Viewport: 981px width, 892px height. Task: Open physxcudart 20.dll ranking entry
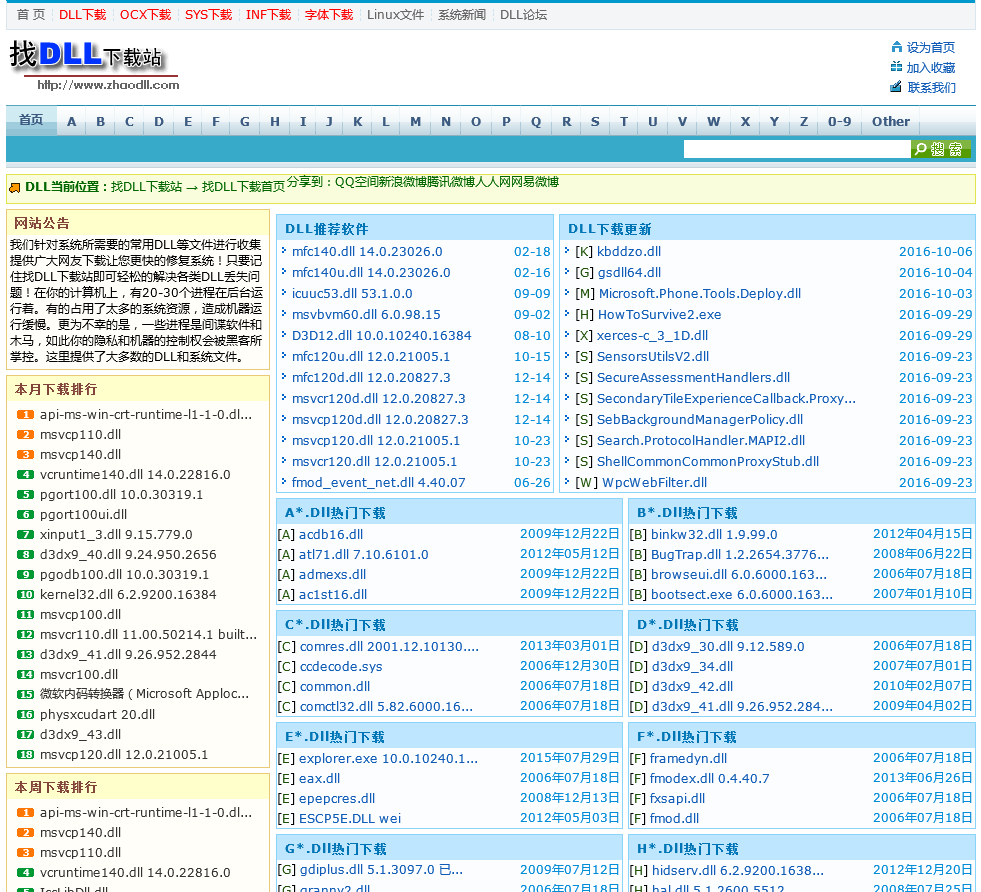(x=97, y=714)
